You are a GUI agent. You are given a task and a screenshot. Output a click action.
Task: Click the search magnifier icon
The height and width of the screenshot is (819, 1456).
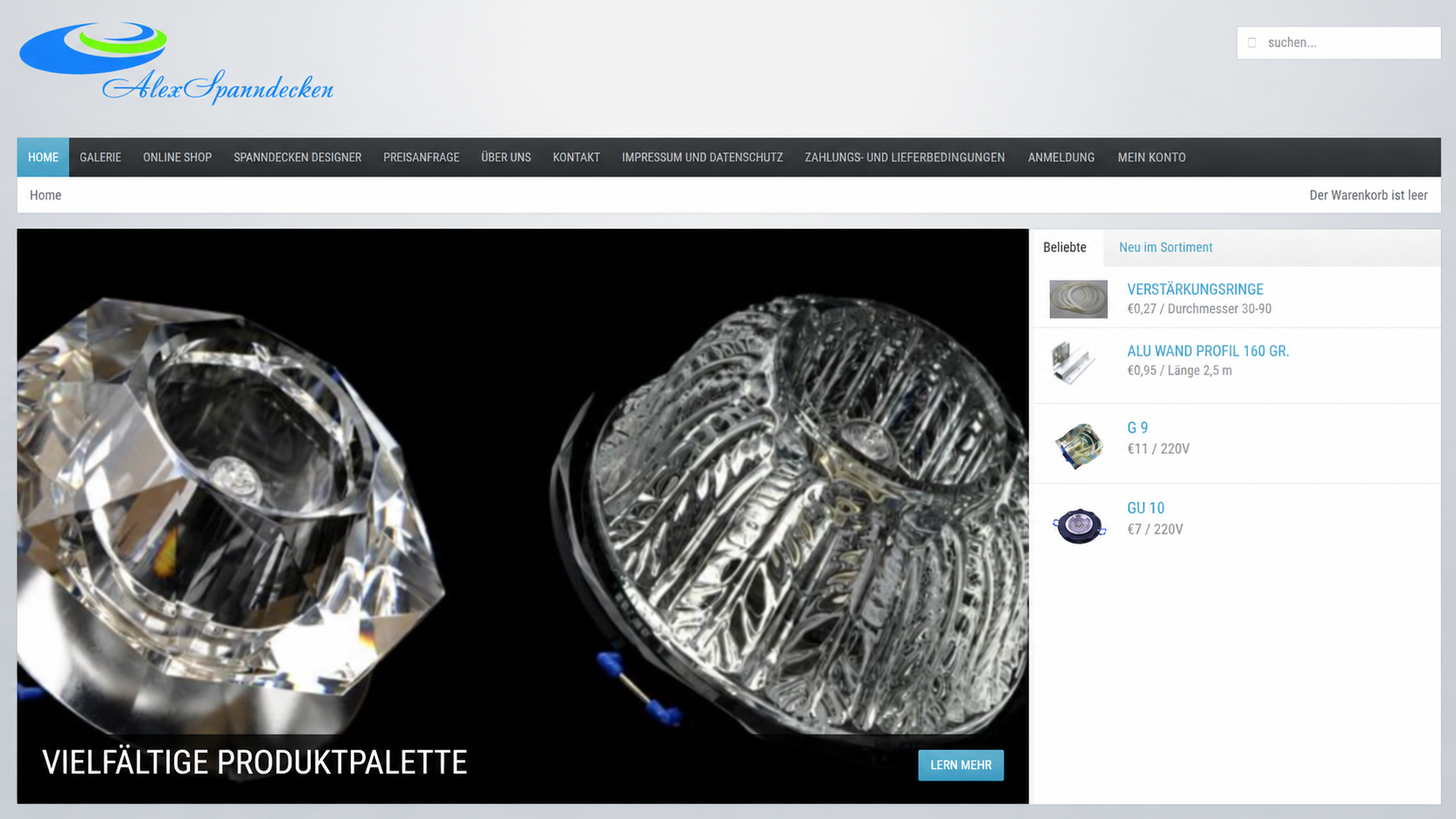pos(1252,43)
